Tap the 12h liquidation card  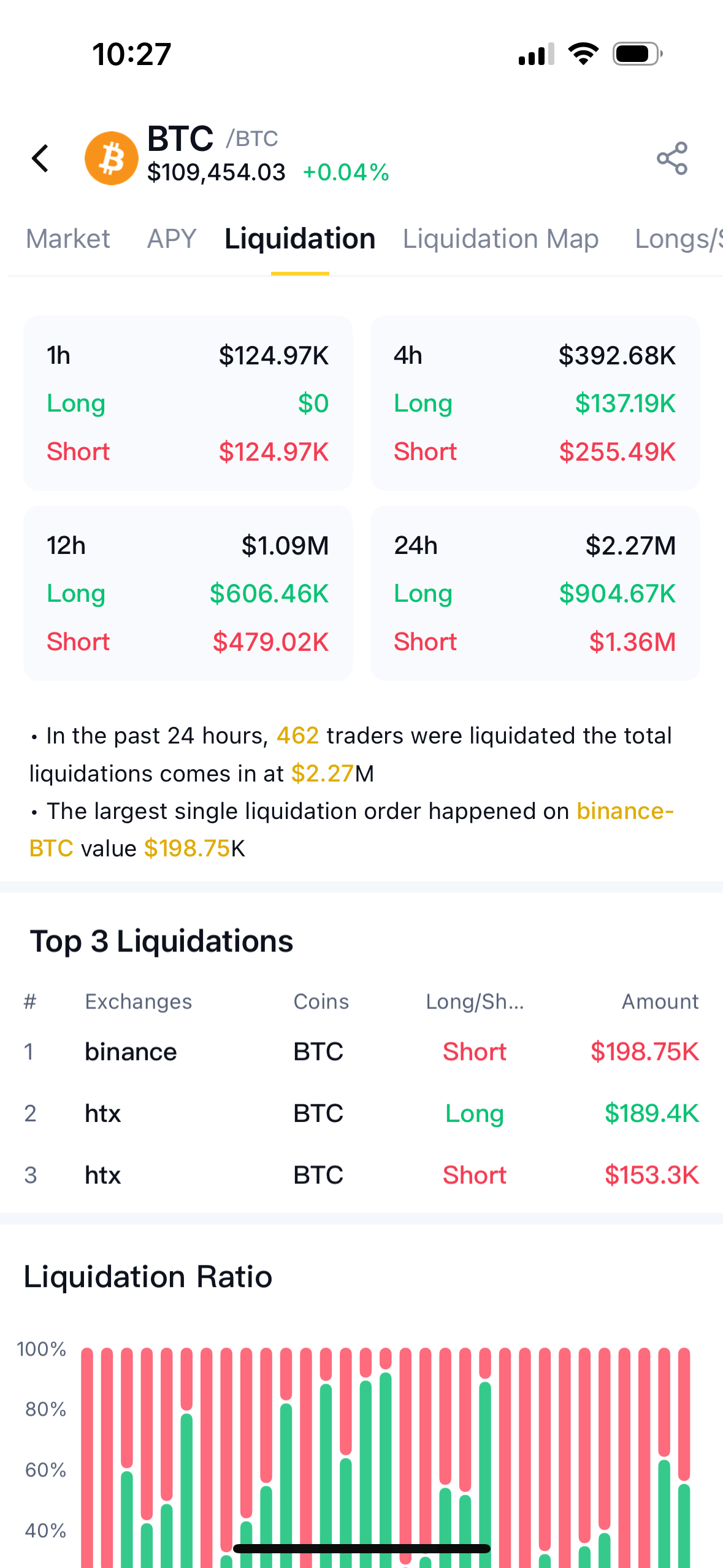(188, 593)
